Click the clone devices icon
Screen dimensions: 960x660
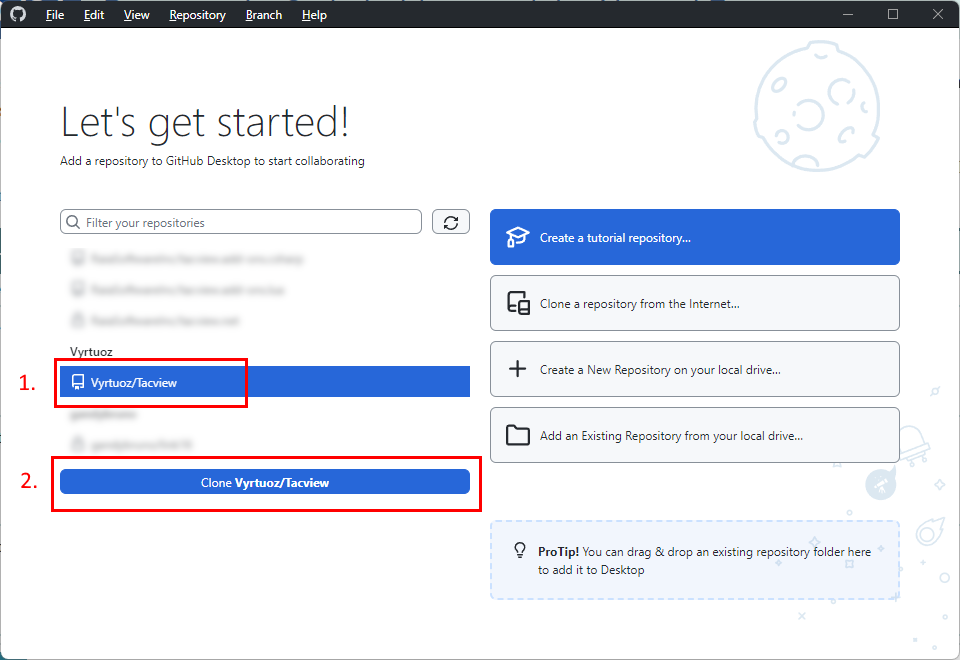(x=518, y=303)
